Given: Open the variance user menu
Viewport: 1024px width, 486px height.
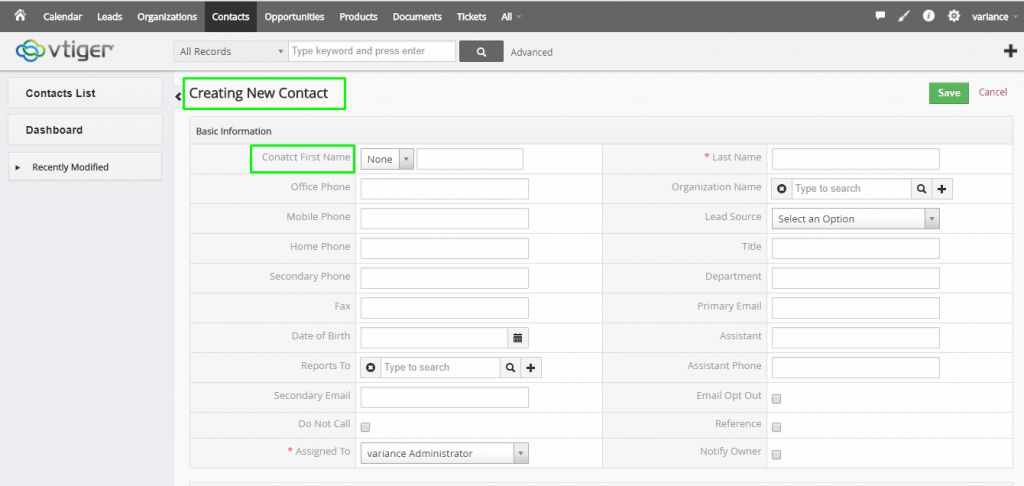Looking at the screenshot, I should coord(994,17).
